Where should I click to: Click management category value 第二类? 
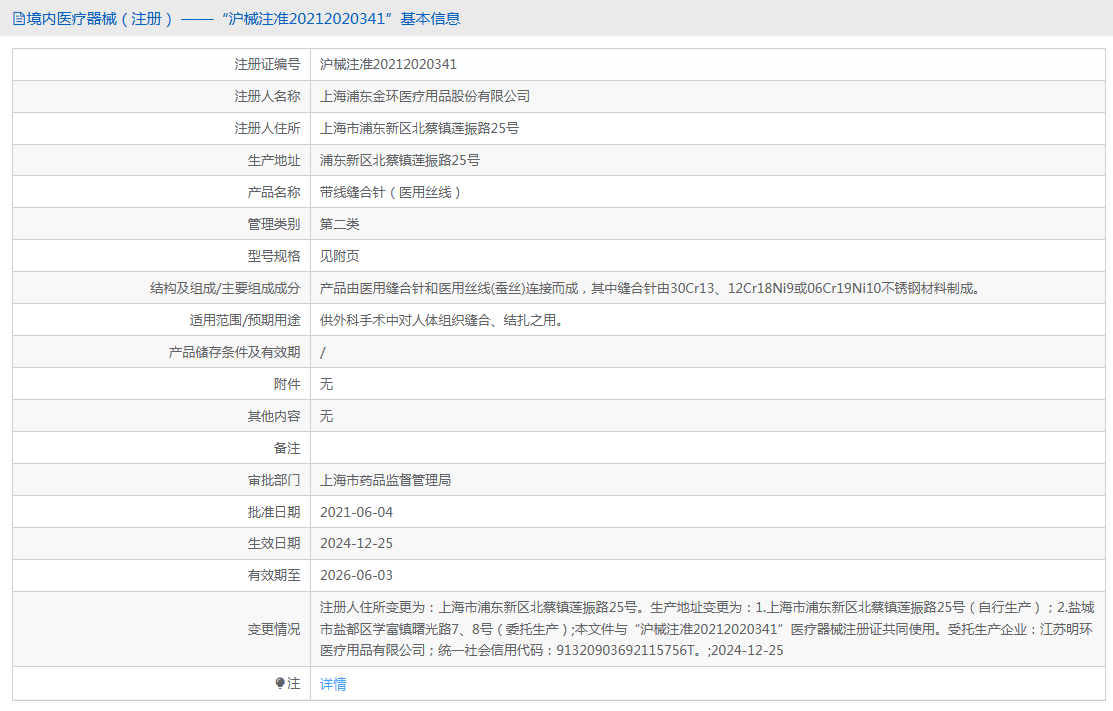pyautogui.click(x=339, y=224)
